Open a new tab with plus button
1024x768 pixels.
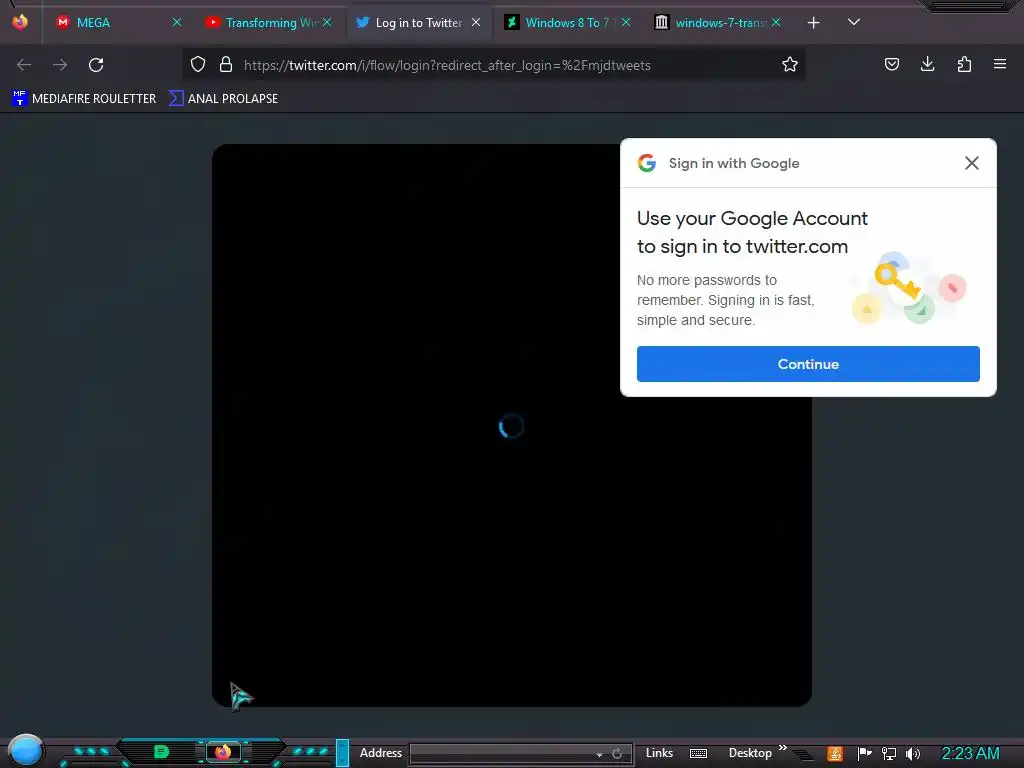pos(813,23)
